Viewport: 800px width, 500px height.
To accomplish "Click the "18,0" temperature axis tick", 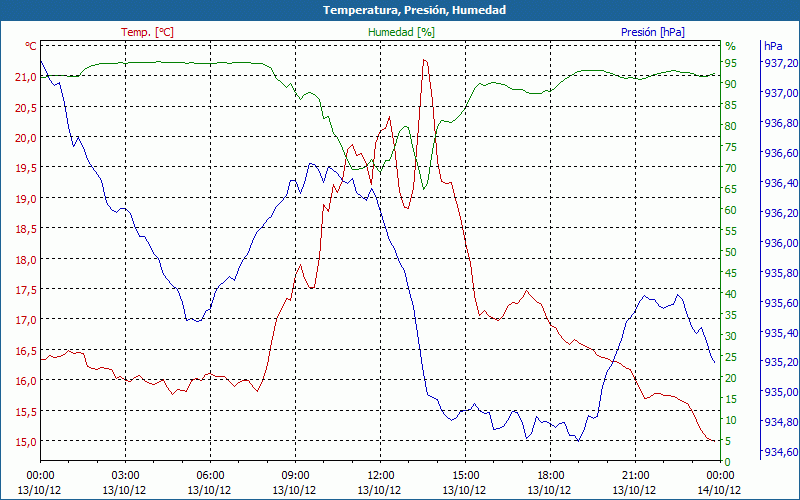I will click(x=25, y=259).
